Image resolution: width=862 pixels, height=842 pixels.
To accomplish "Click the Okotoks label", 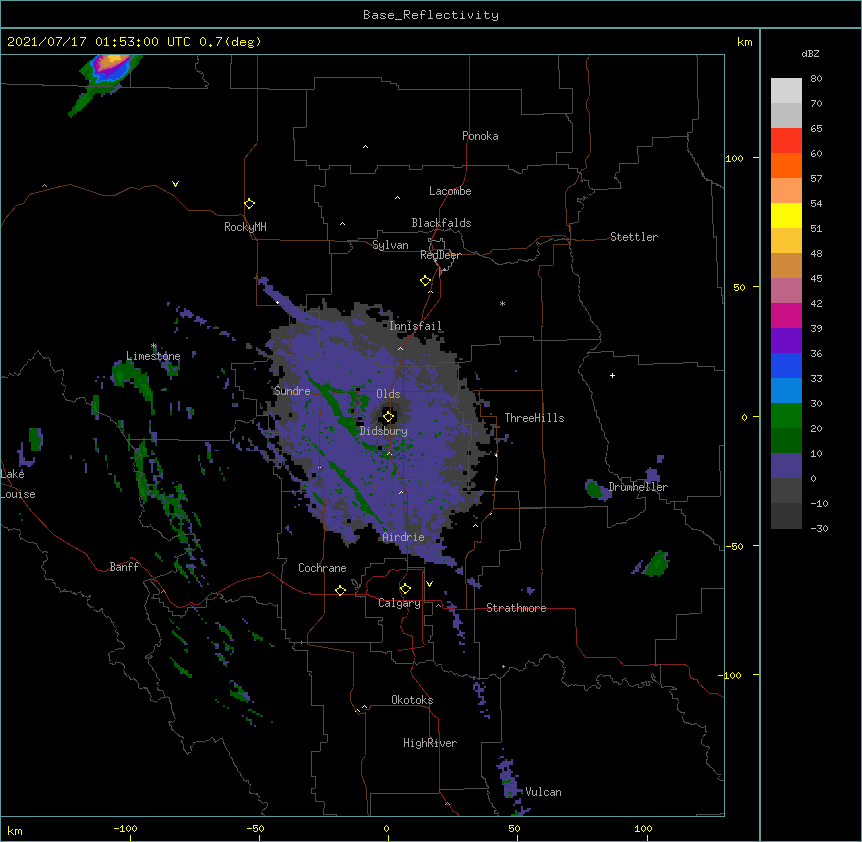I will point(412,700).
